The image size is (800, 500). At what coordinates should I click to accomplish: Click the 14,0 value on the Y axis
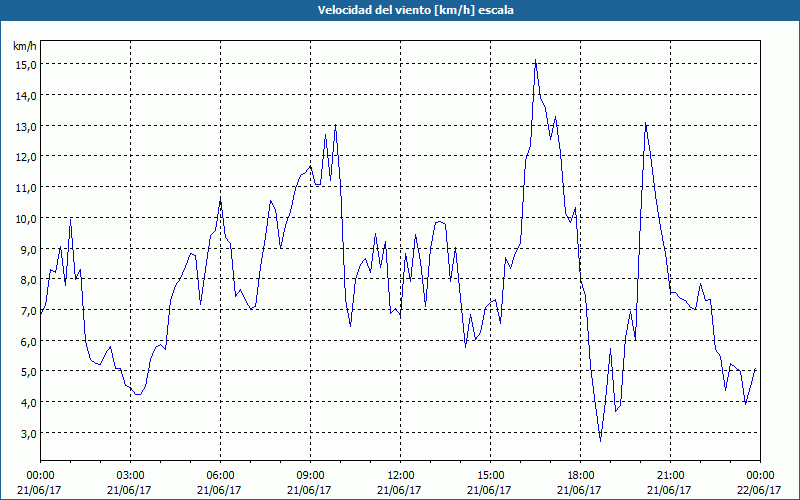pyautogui.click(x=26, y=95)
